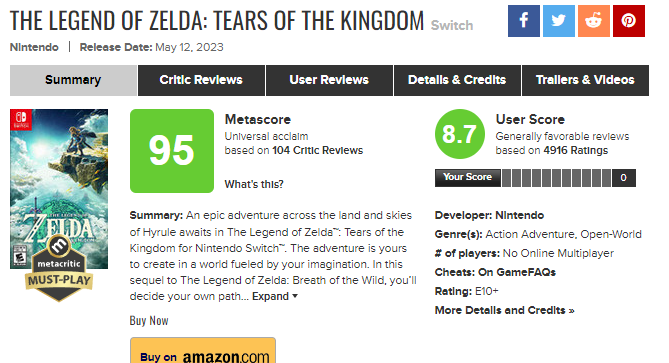669x363 pixels.
Task: Go to the Trailers & Videos tab
Action: coord(585,80)
